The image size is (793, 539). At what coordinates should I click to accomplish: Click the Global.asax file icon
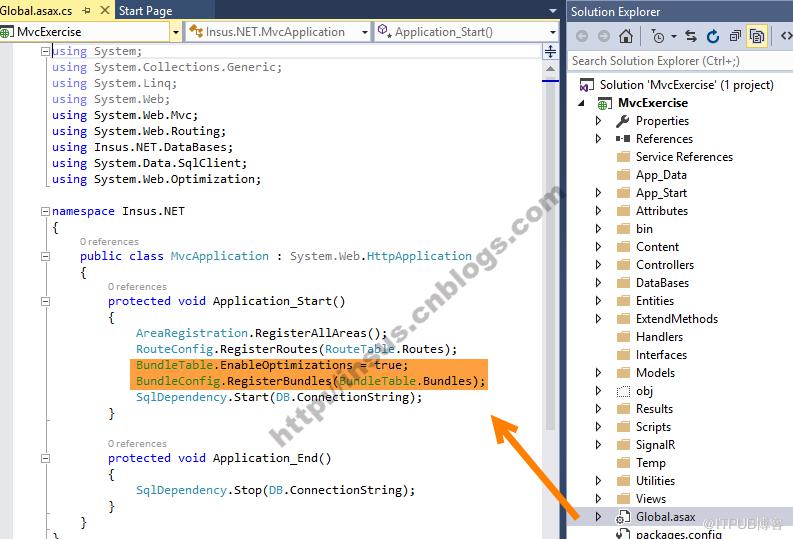pos(623,517)
